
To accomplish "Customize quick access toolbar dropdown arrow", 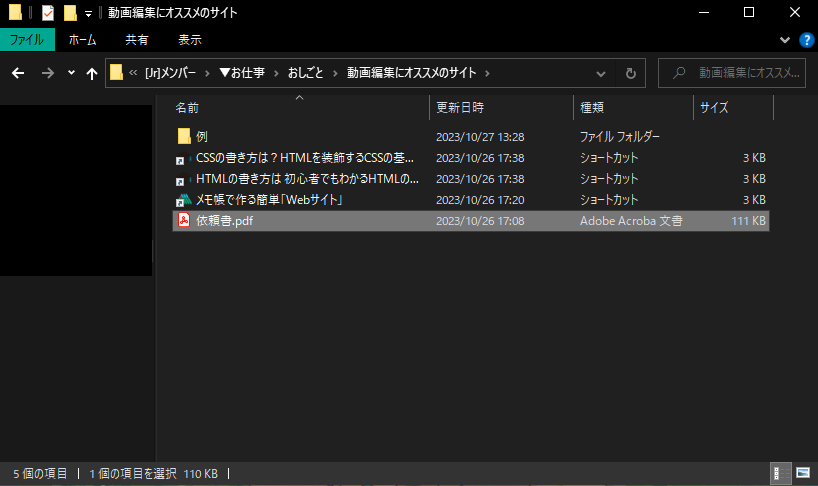I will (89, 13).
